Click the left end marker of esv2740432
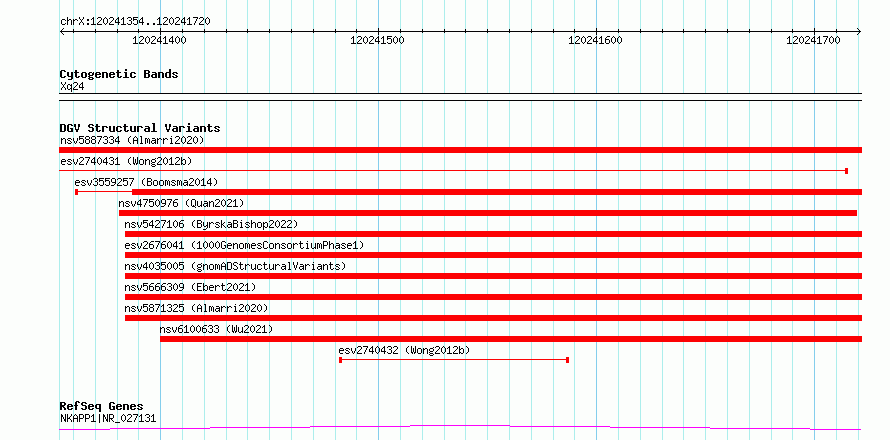The image size is (890, 440). [340, 360]
